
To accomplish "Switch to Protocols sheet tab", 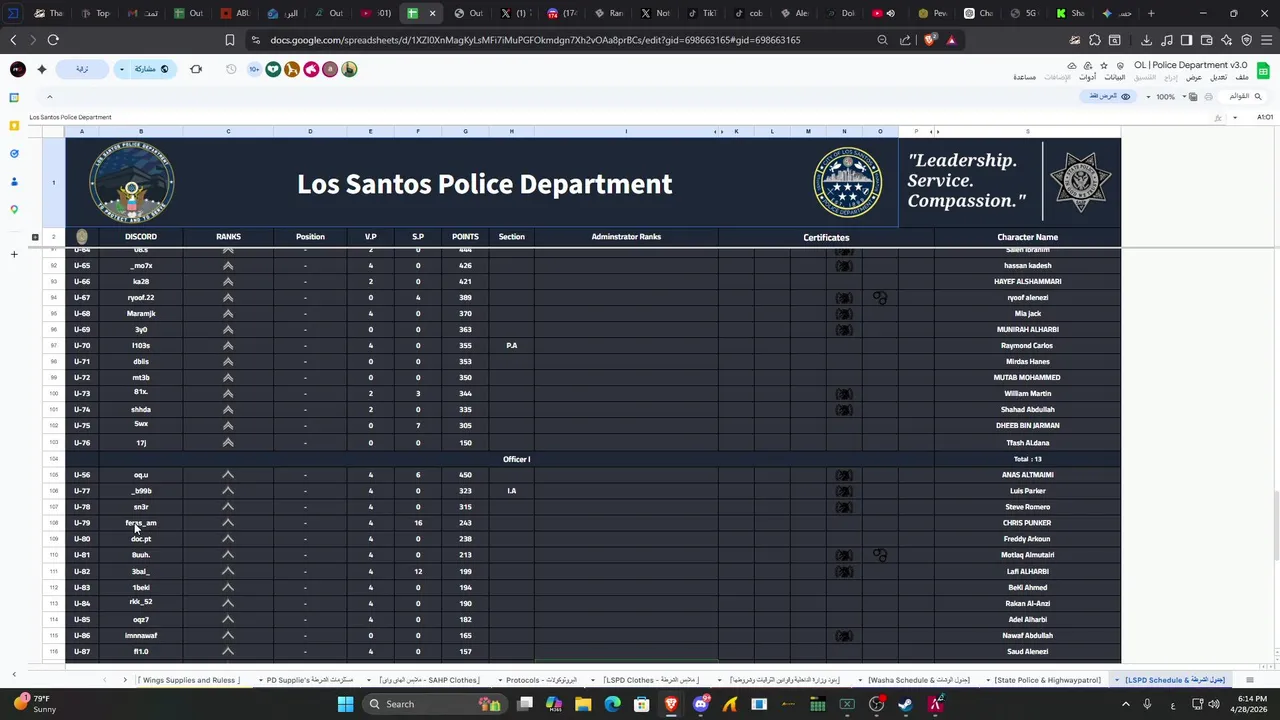I will [541, 680].
